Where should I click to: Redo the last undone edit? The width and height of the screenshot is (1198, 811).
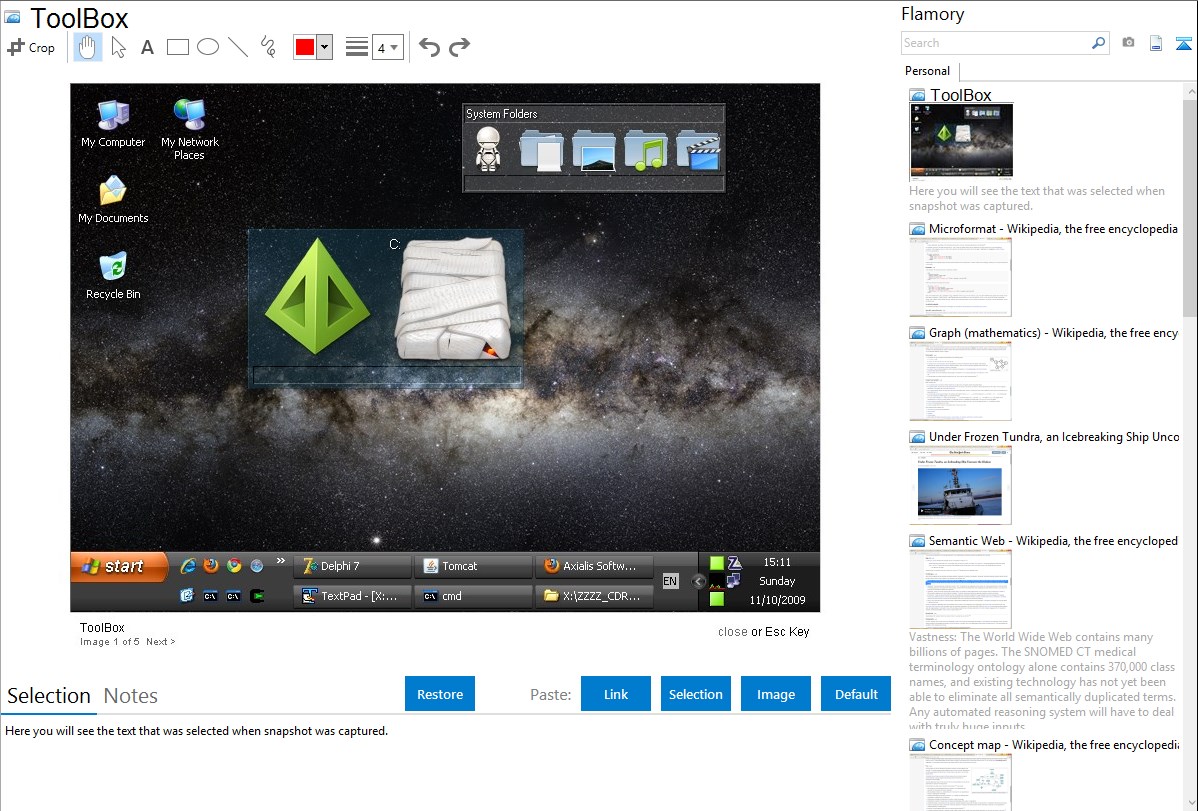(x=459, y=47)
